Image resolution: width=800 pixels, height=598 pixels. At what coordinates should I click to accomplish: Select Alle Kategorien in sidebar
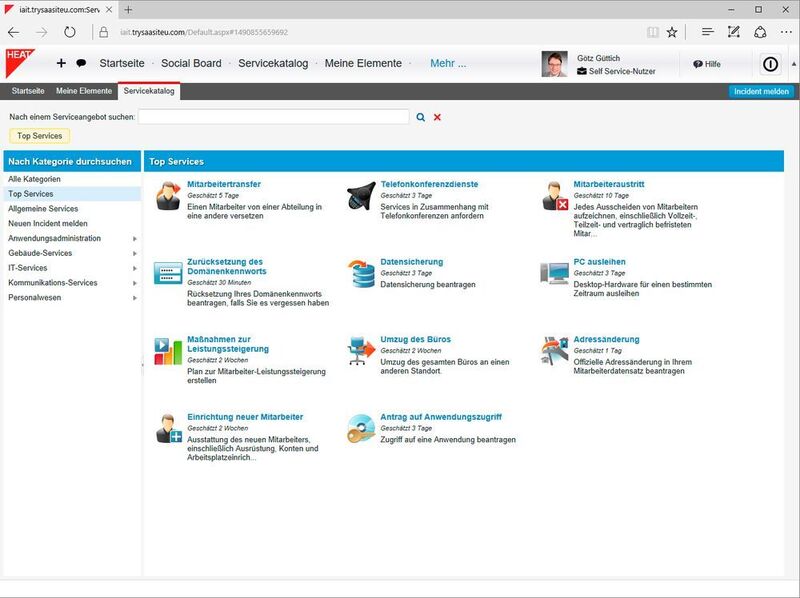[71, 179]
